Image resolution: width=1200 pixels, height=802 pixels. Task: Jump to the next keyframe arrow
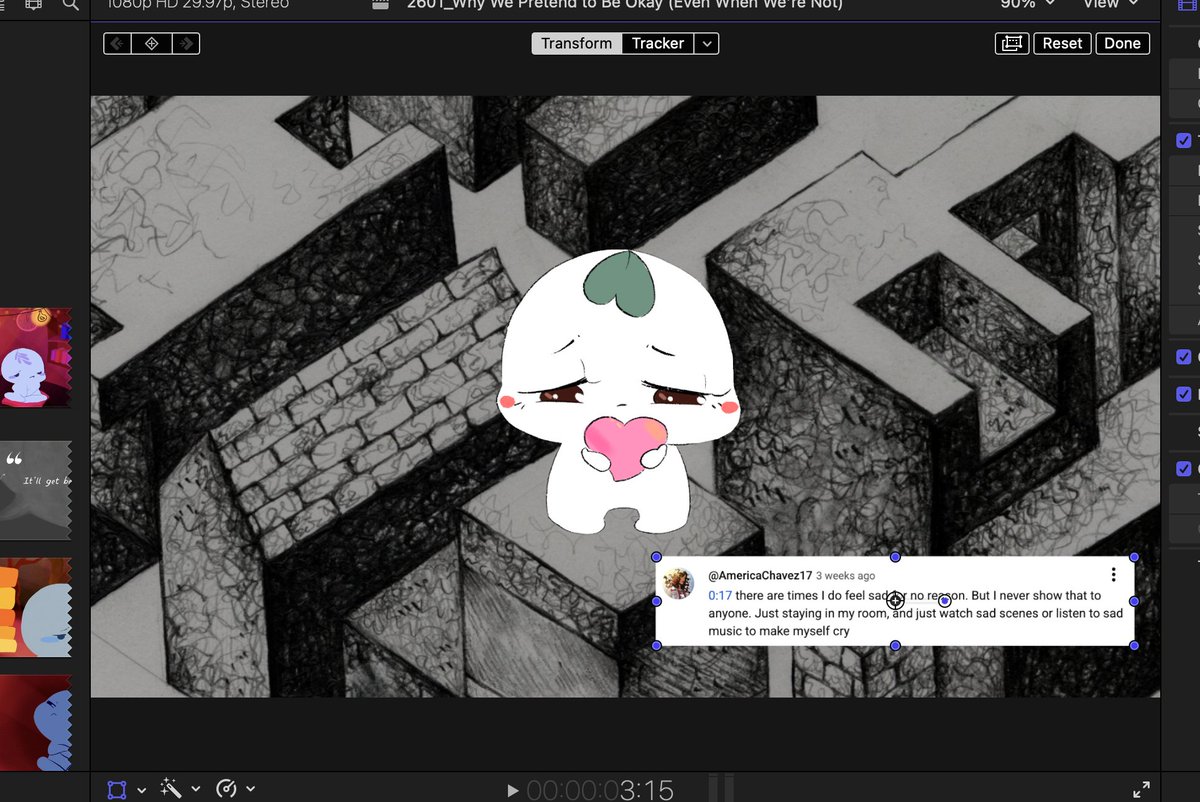coord(184,44)
